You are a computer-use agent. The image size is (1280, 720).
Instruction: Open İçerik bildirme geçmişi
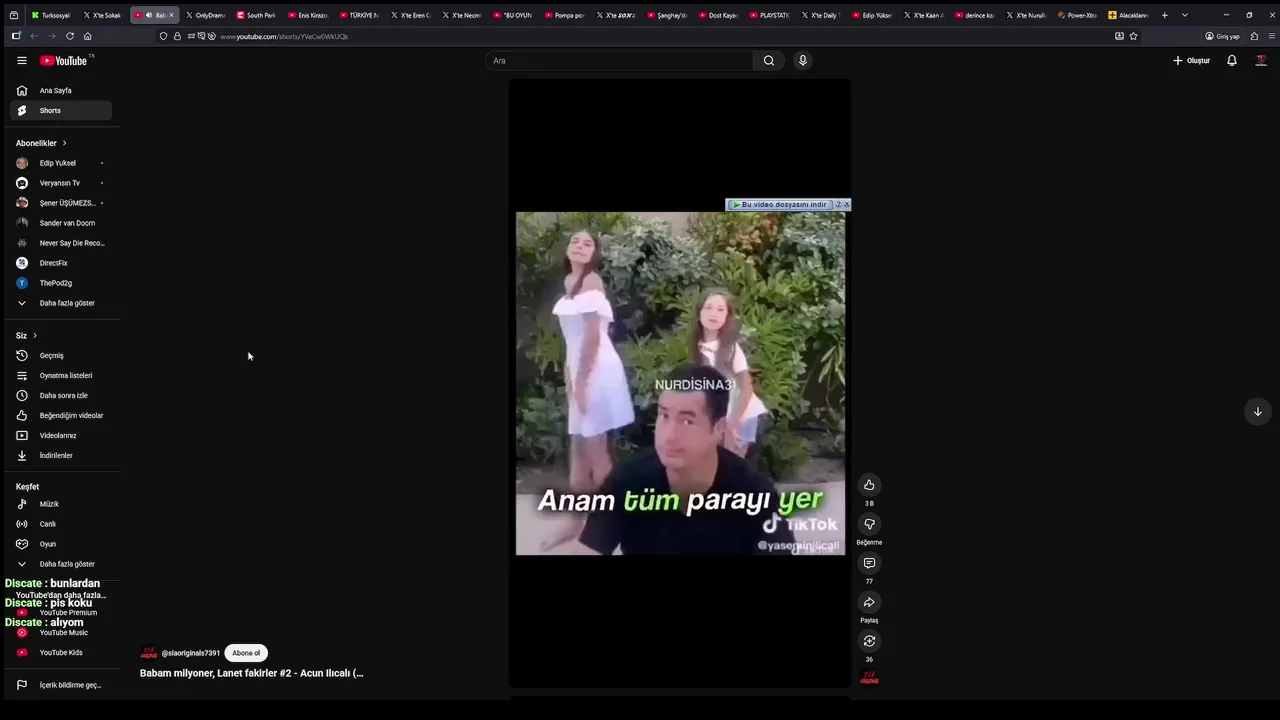point(60,685)
